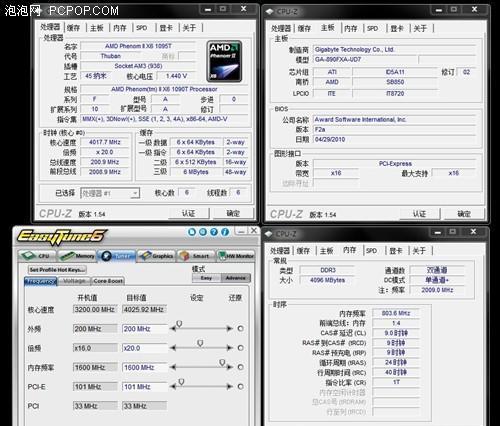Open the HW Monitor tab in EasyTune6
This screenshot has height=426, width=500.
point(236,256)
